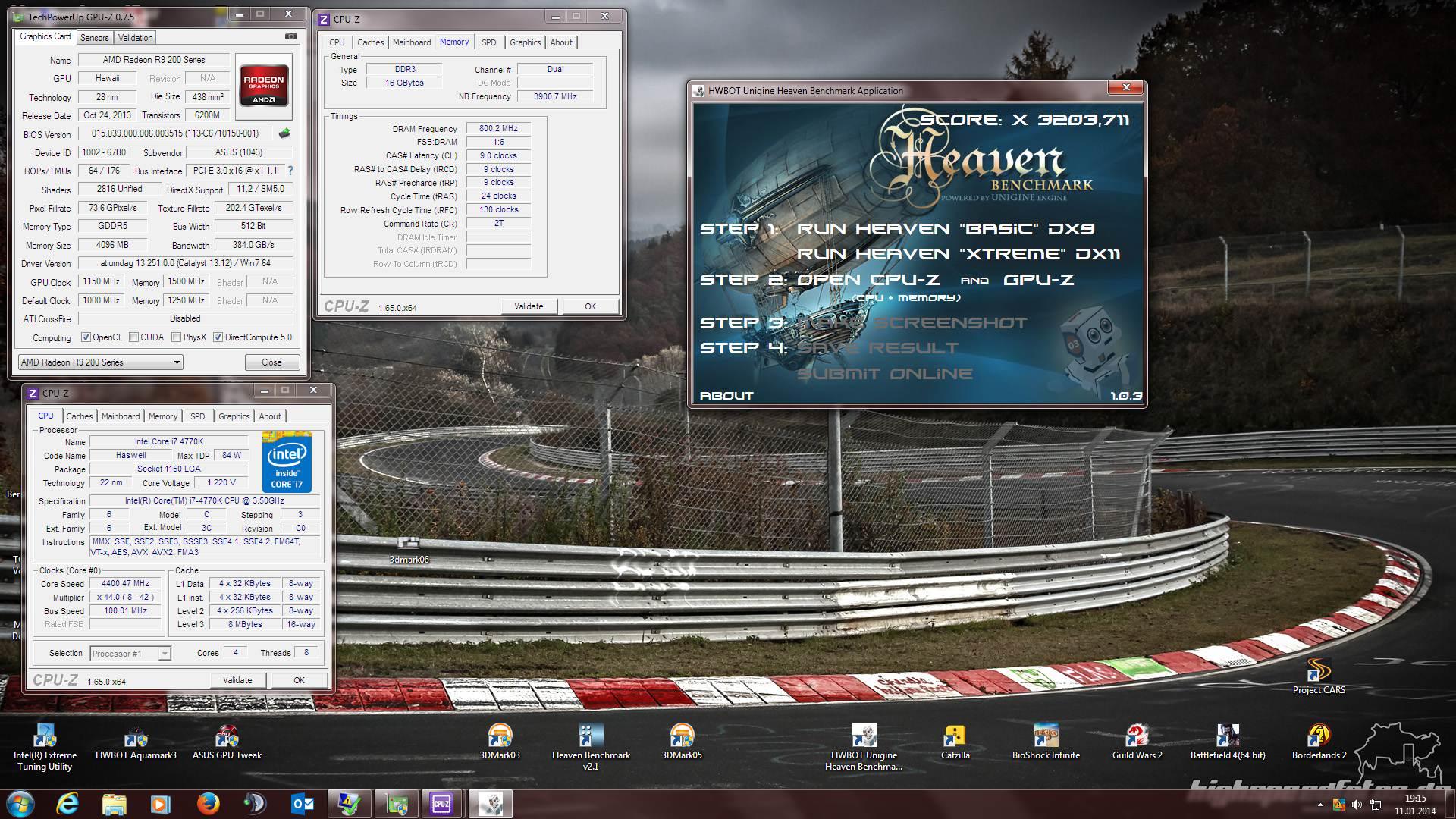Click Submit Online in HWBOT Heaven
Viewport: 1456px width, 819px height.
pos(885,374)
